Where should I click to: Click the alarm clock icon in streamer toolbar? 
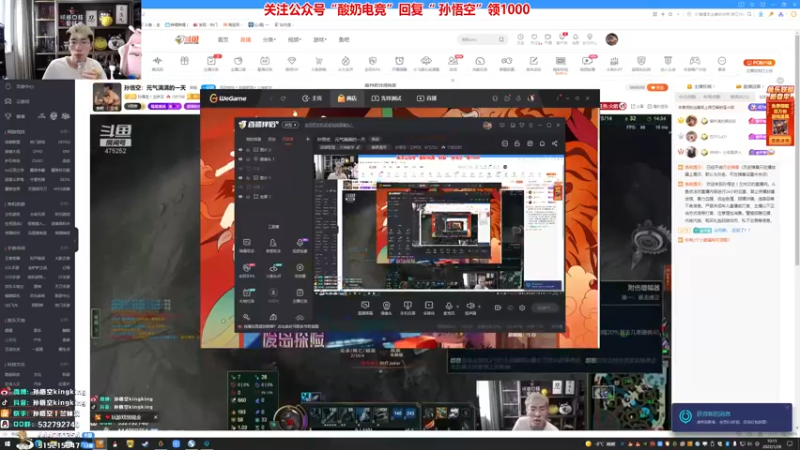(x=399, y=61)
